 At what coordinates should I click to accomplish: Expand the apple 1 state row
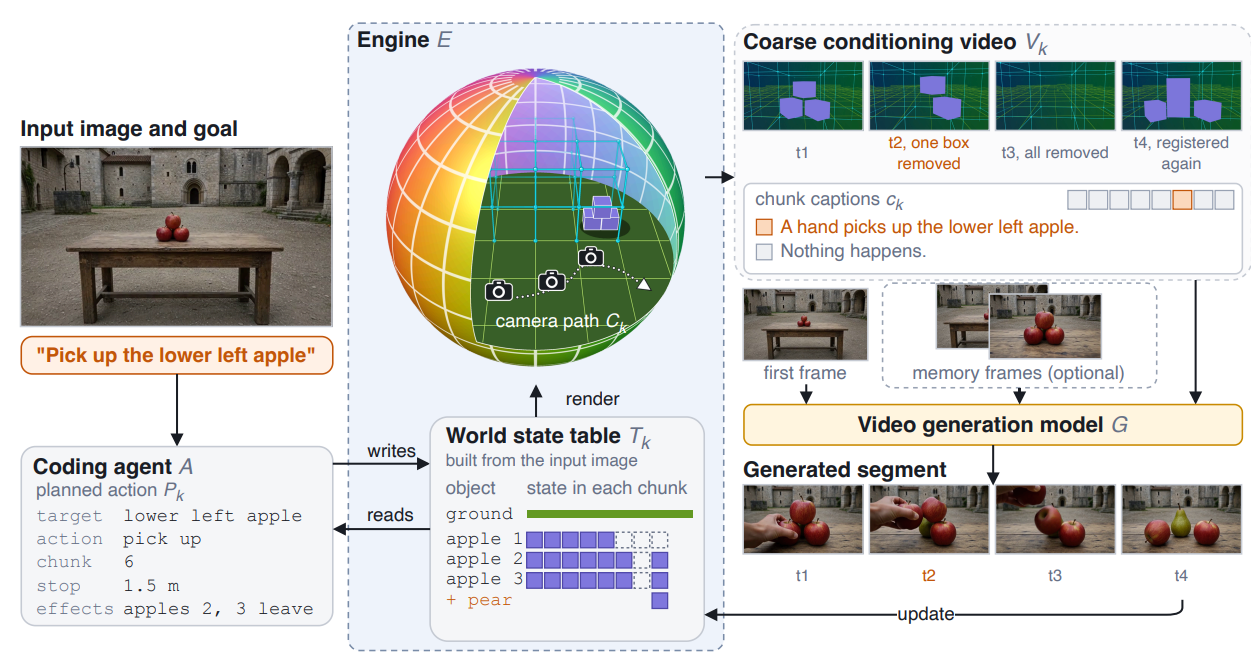(x=556, y=540)
